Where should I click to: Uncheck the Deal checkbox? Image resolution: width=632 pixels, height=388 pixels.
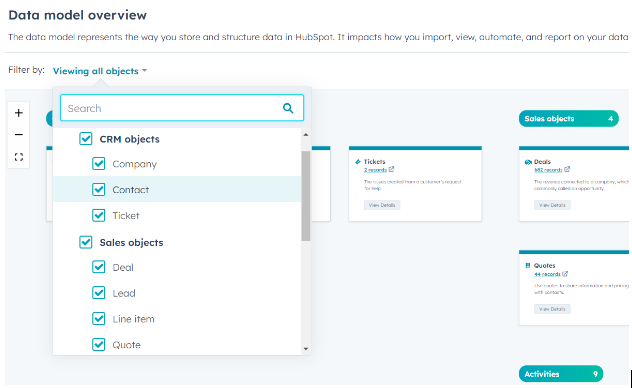point(98,267)
